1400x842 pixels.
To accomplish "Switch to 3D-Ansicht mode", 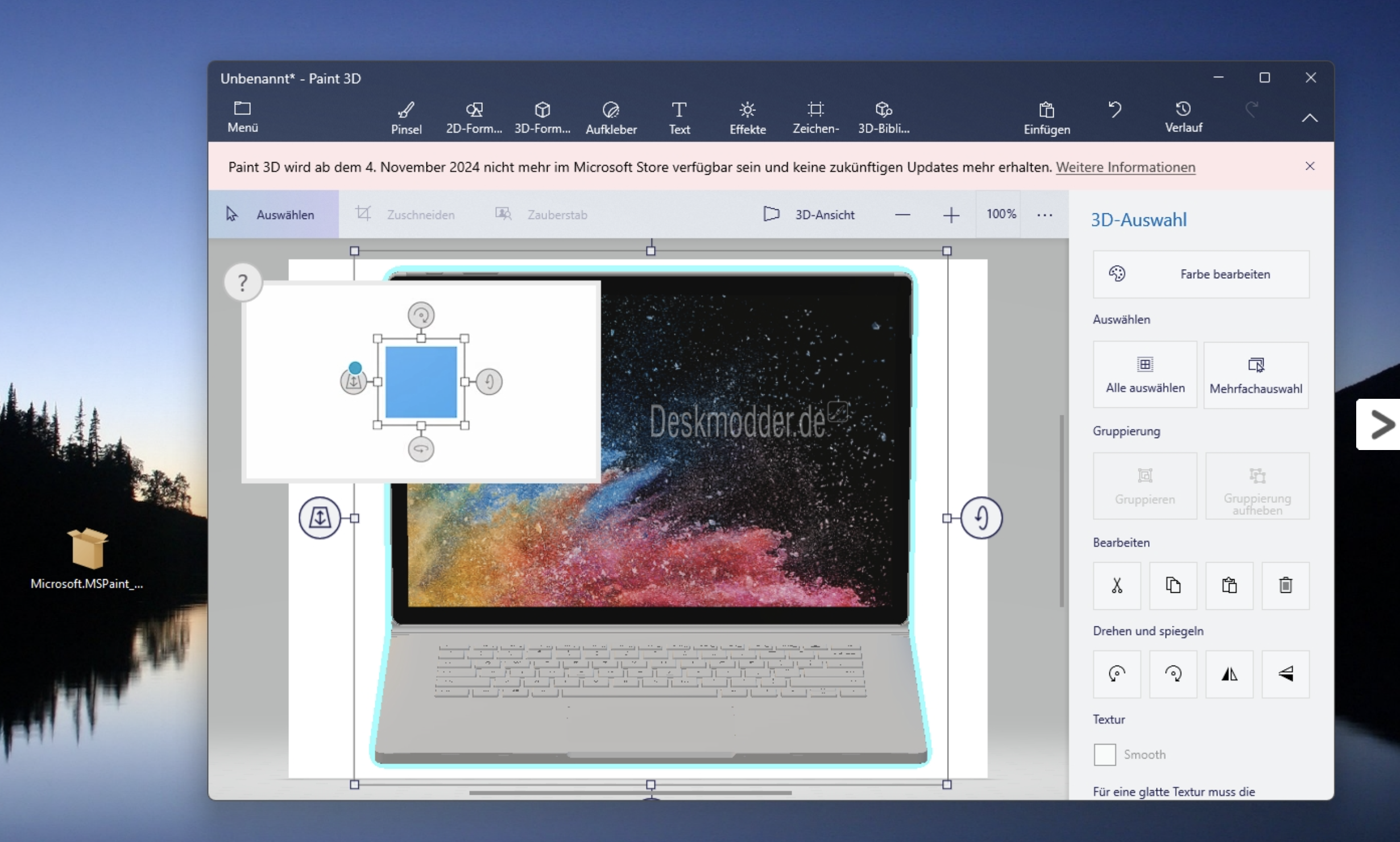I will point(811,213).
